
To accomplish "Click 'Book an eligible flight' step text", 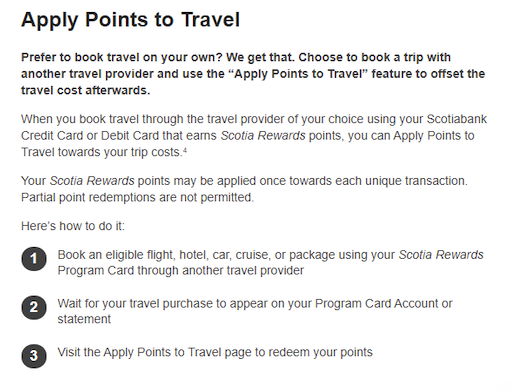I will coord(270,262).
